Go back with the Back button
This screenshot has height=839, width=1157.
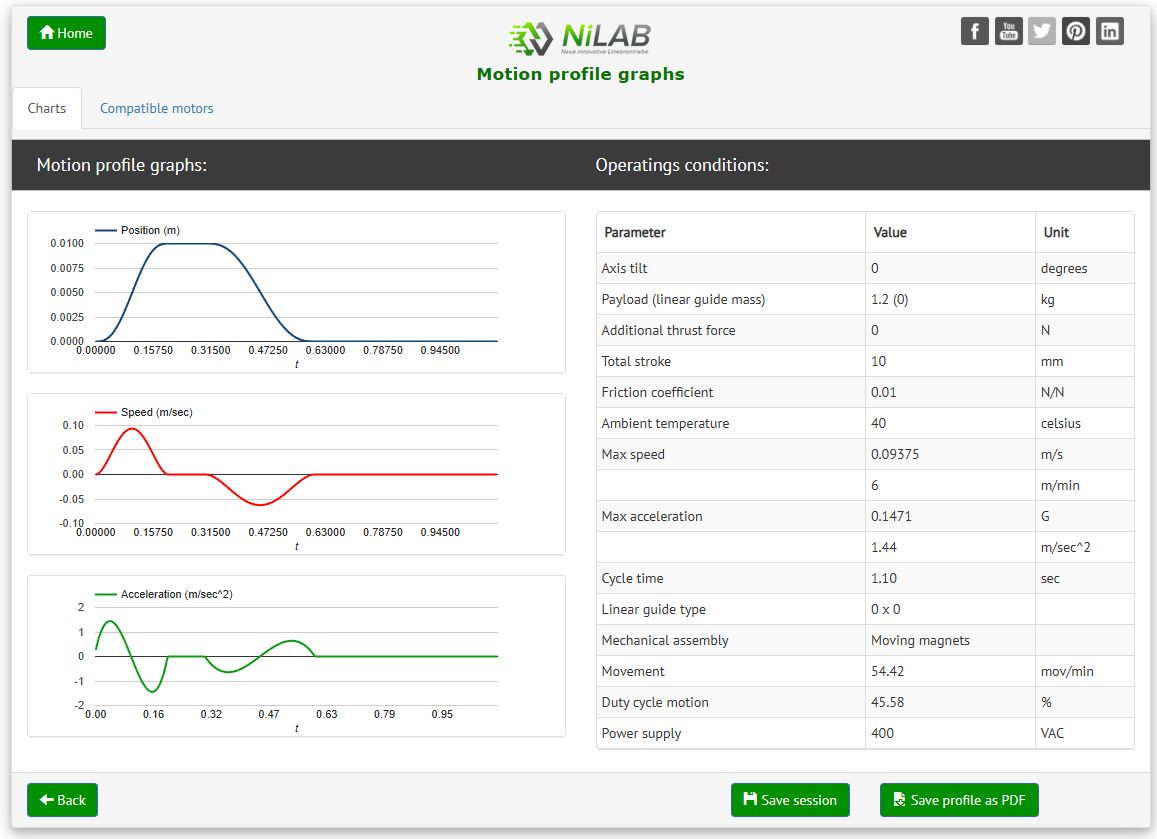(62, 800)
